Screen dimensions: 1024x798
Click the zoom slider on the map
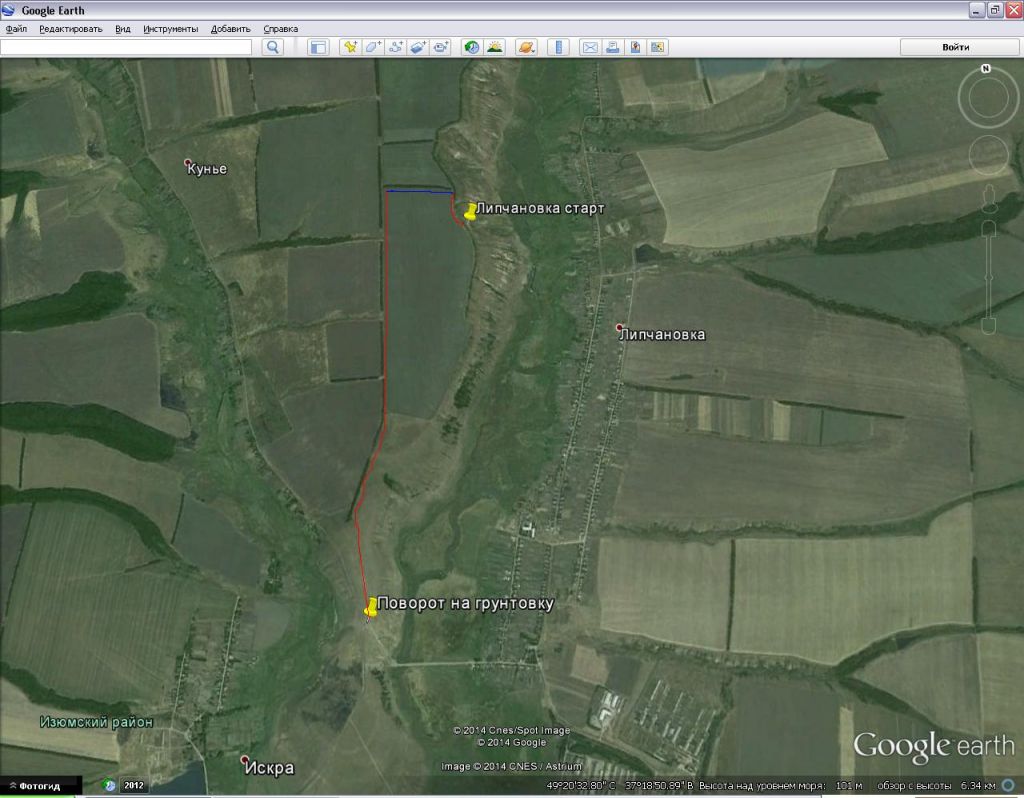pyautogui.click(x=988, y=270)
